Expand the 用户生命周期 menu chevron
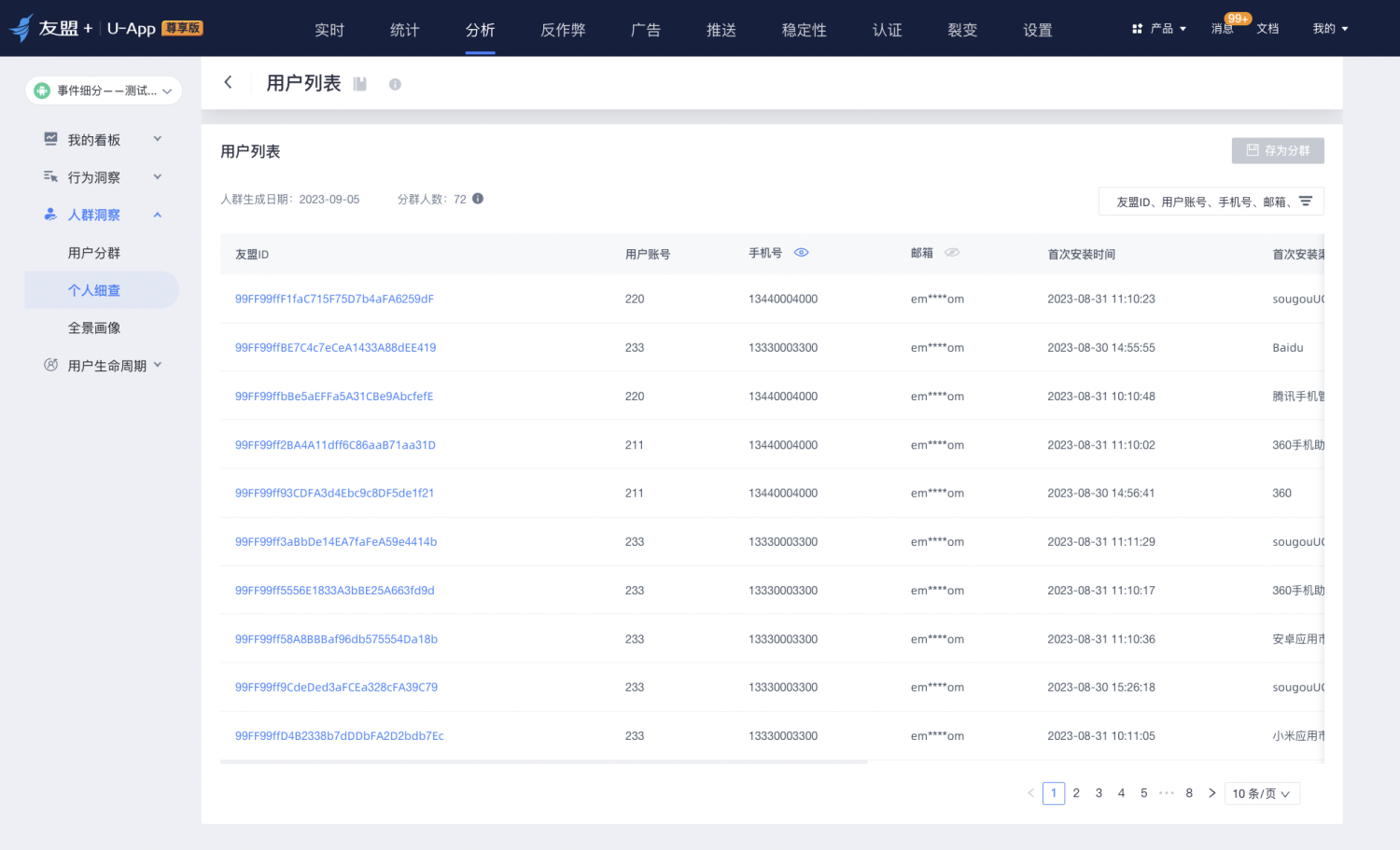1400x850 pixels. click(158, 365)
